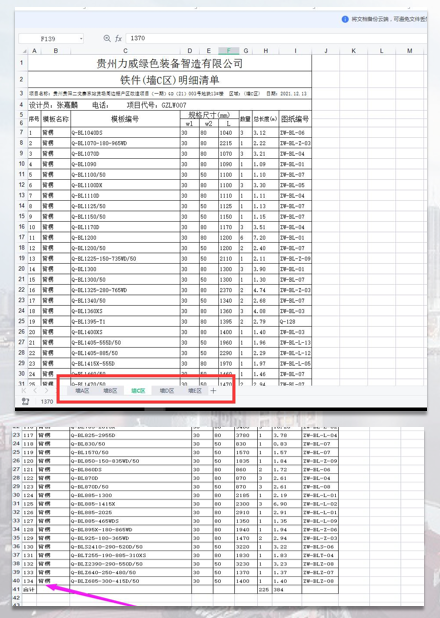
Task: Open the 墙E区 sheet tab
Action: (x=195, y=391)
